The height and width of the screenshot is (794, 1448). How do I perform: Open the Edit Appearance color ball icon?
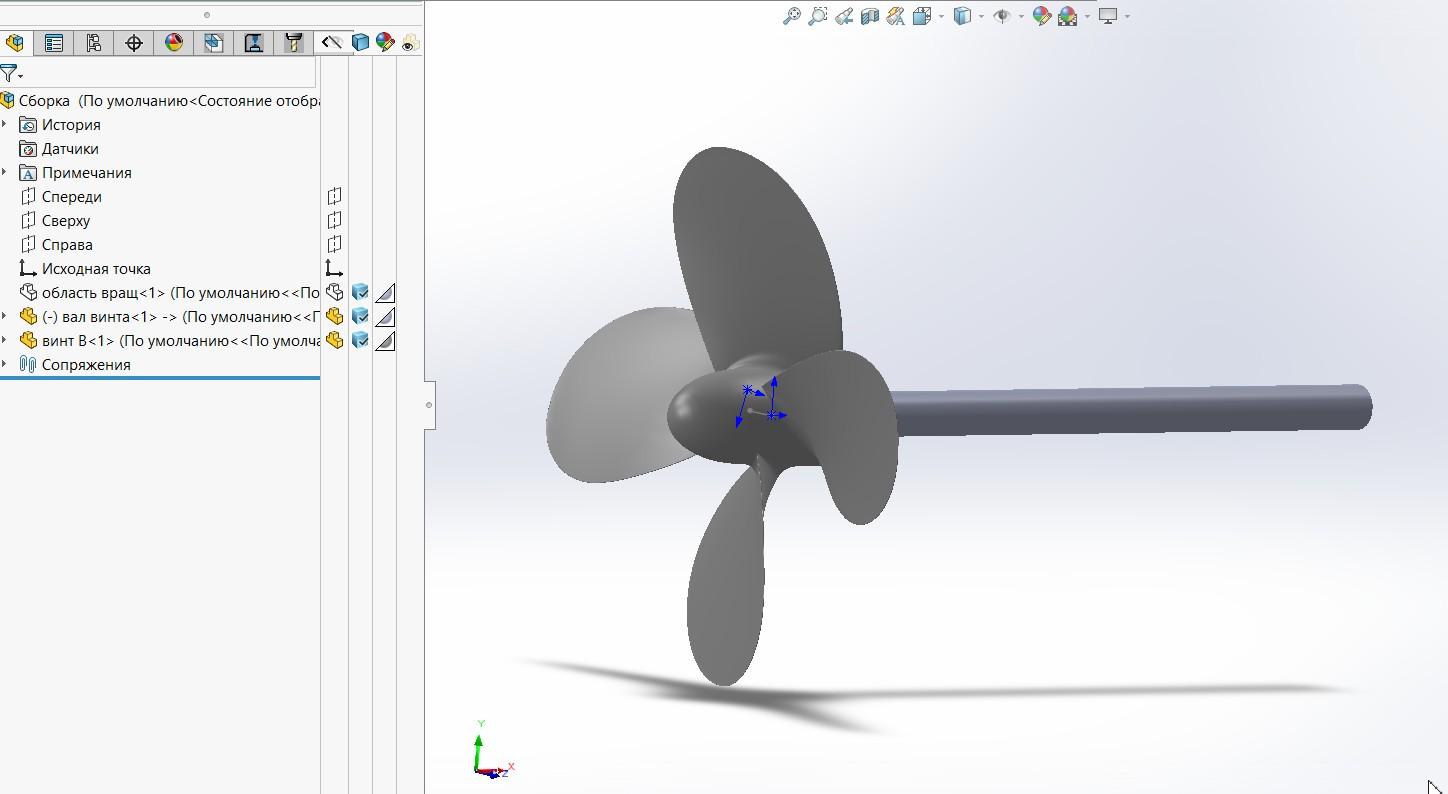pos(1041,16)
